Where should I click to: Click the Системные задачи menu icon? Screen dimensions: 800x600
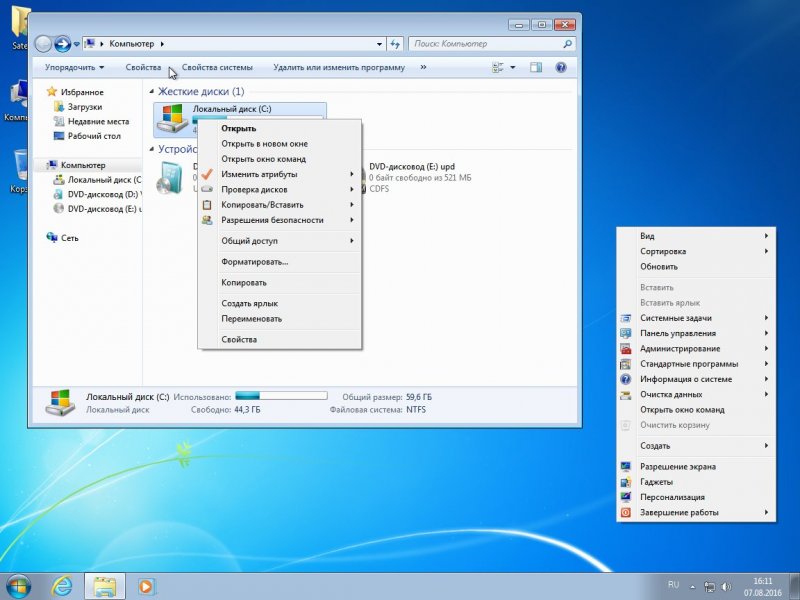coord(626,318)
